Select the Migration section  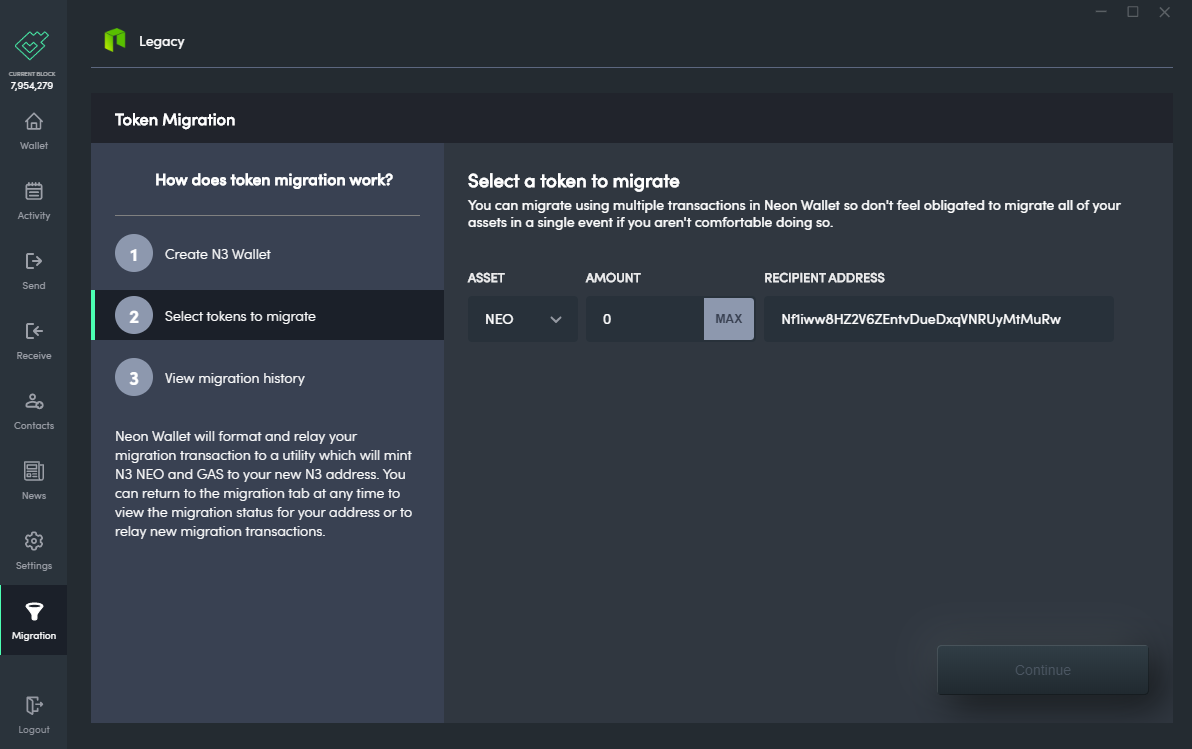click(33, 619)
